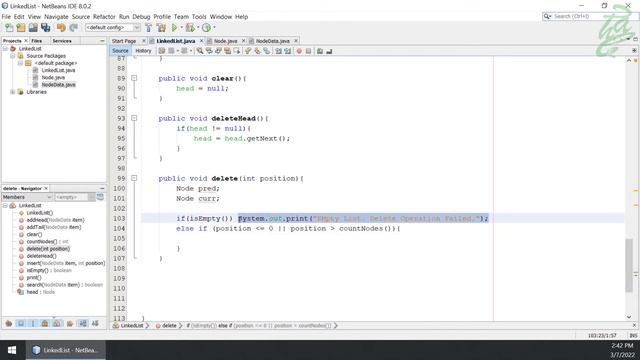Click the Previous Bookmark icon
The width and height of the screenshot is (640, 360).
248,51
